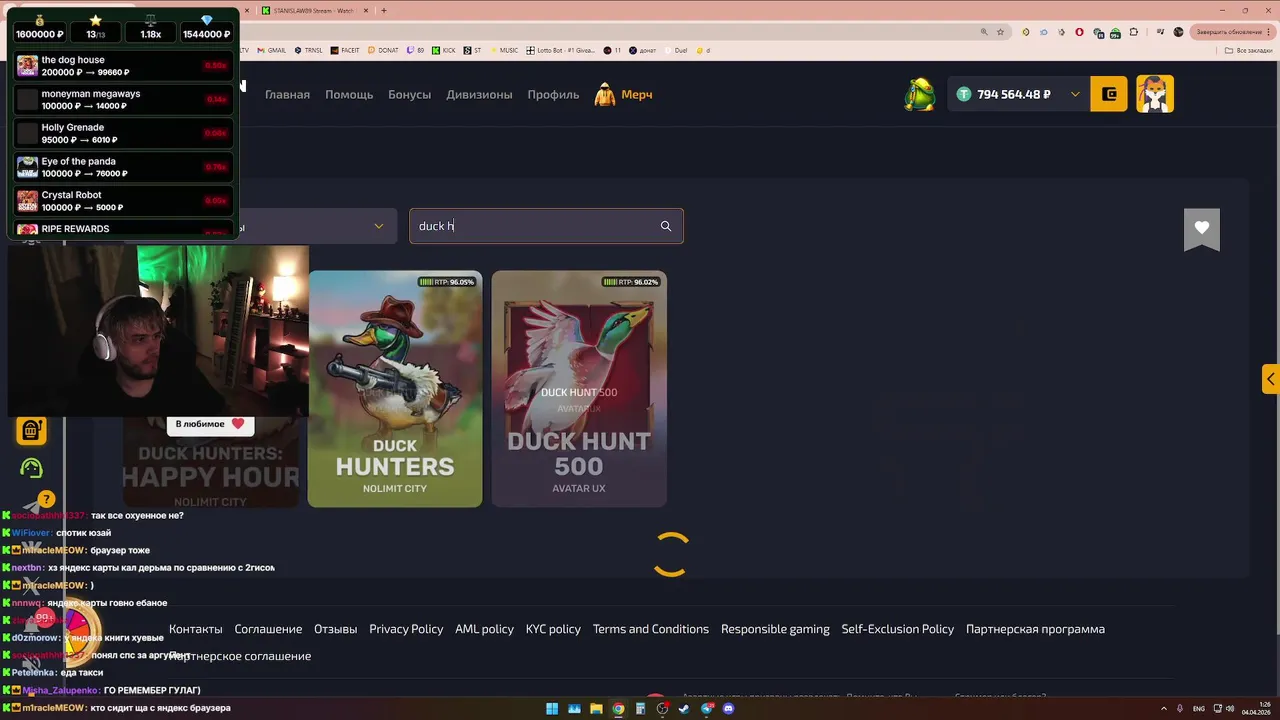Click the Merch hoodie icon

(x=605, y=95)
